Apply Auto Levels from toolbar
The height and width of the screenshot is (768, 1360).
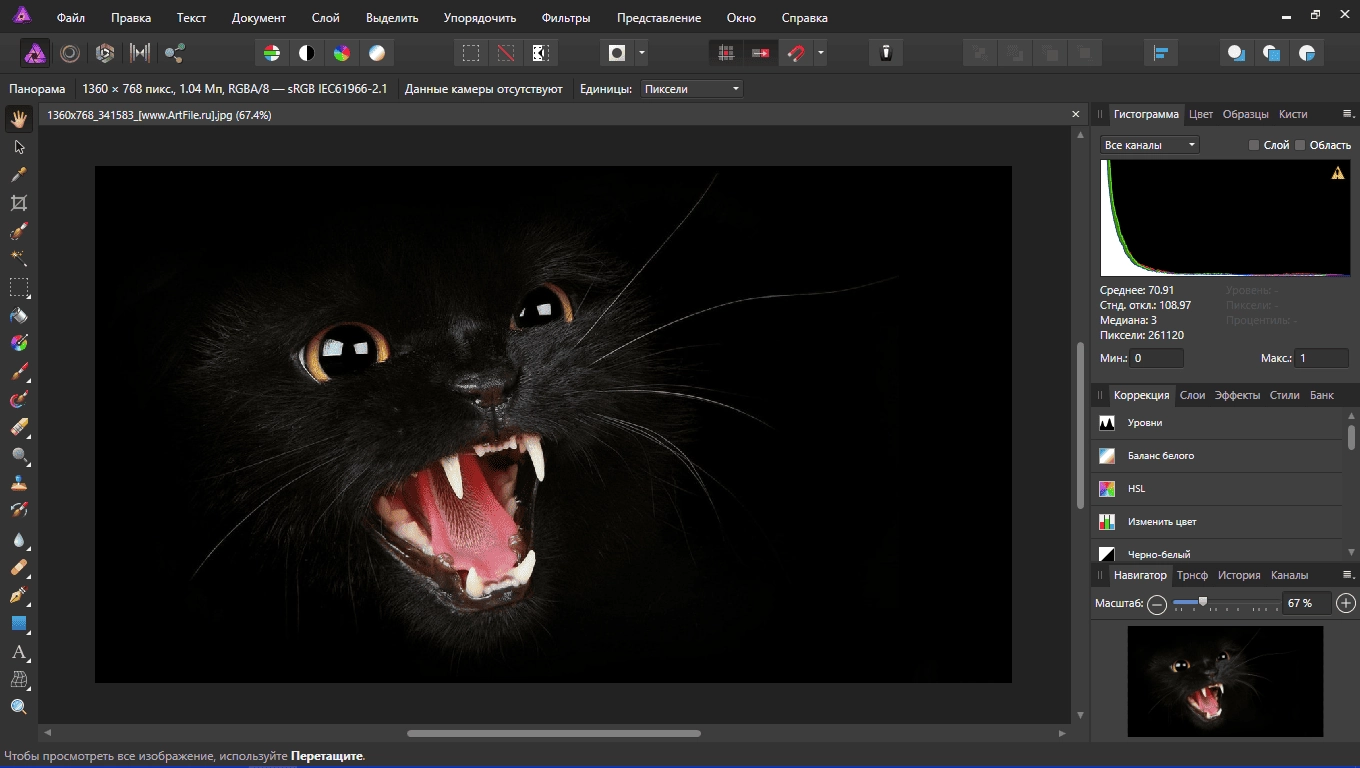coord(271,53)
